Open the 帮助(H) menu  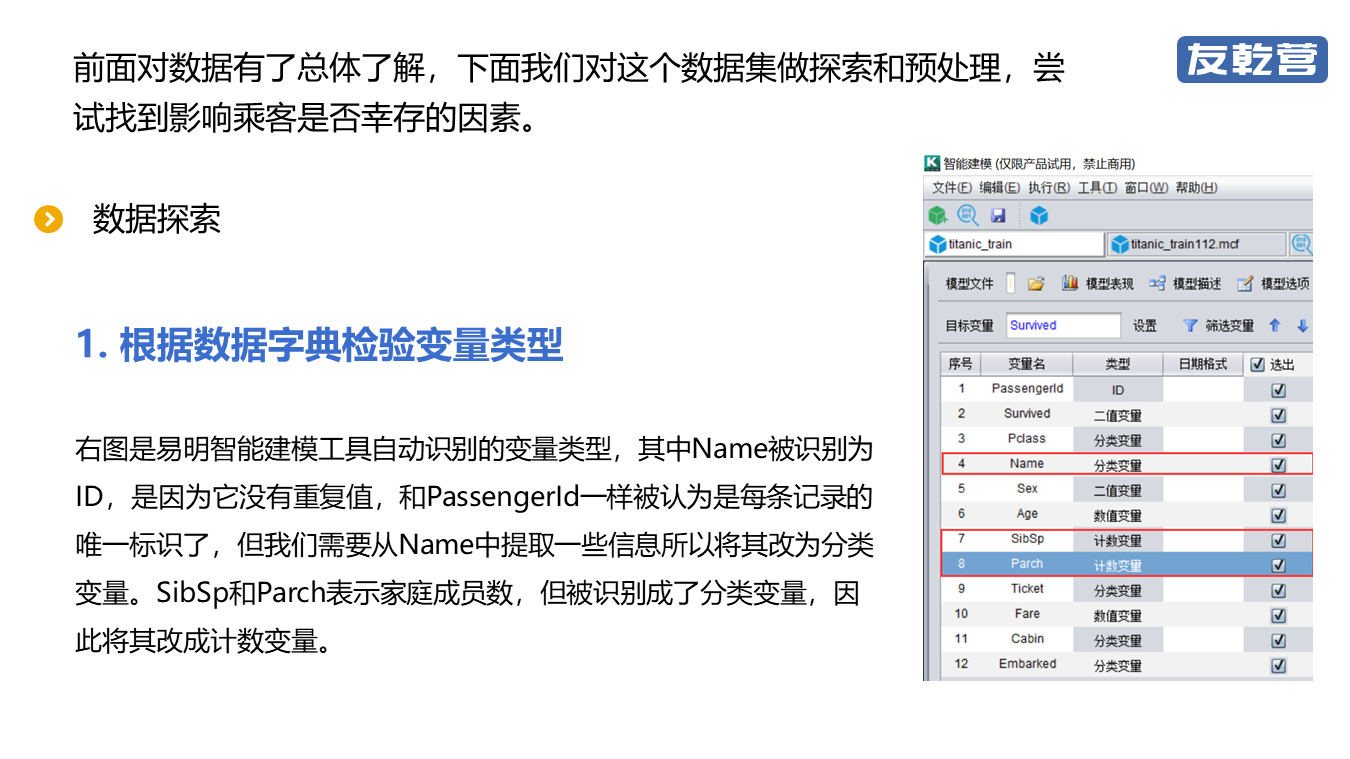click(1196, 188)
